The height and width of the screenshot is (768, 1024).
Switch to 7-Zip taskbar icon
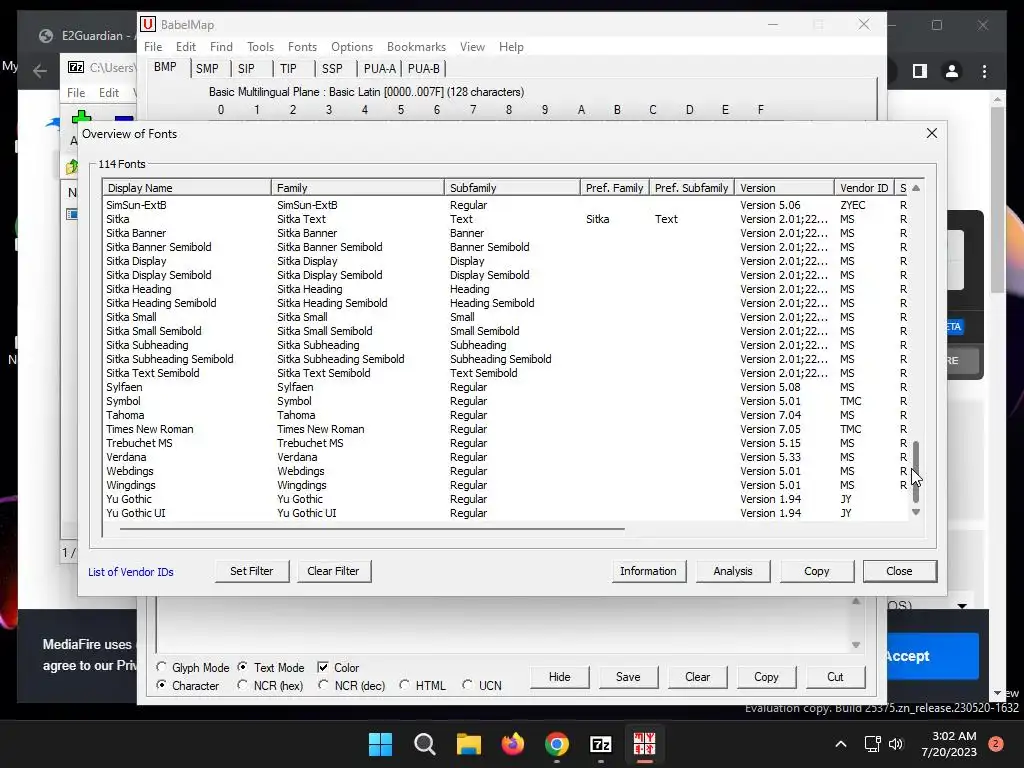[x=600, y=744]
